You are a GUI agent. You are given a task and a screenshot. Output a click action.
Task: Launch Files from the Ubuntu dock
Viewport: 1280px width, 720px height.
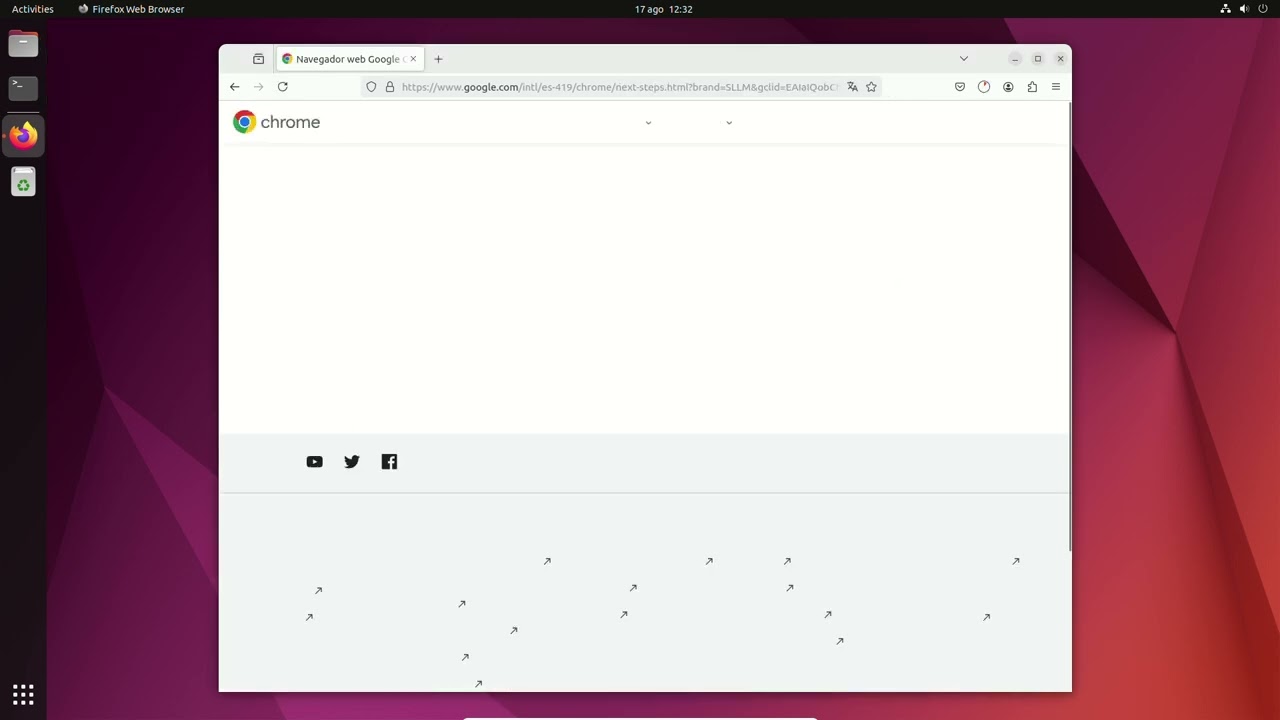(x=23, y=43)
